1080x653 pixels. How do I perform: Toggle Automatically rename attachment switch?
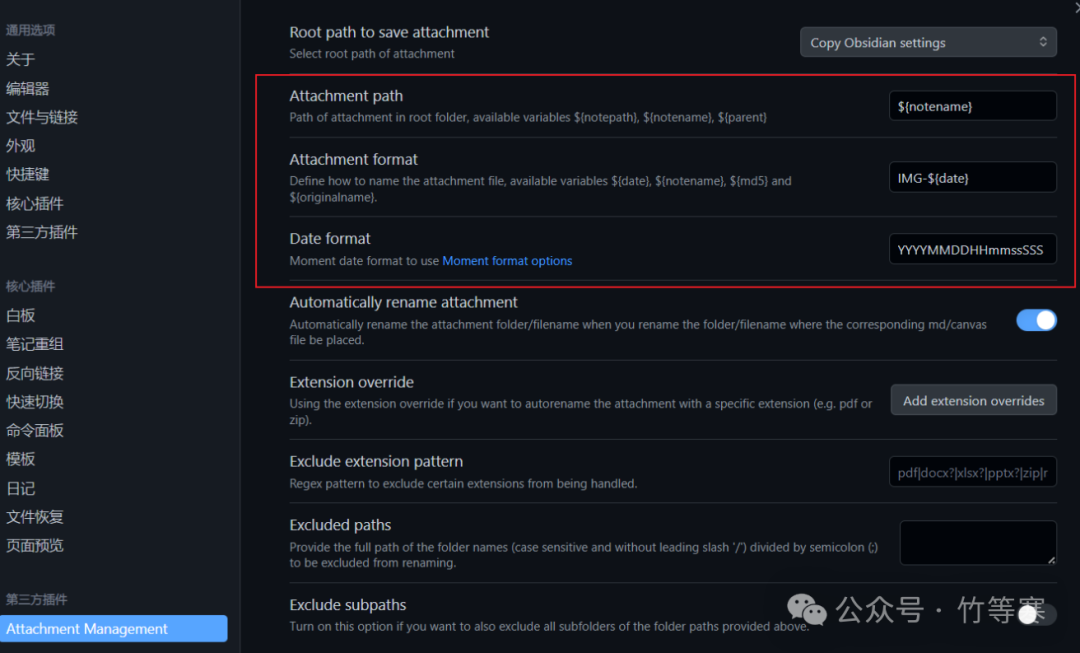tap(1036, 320)
